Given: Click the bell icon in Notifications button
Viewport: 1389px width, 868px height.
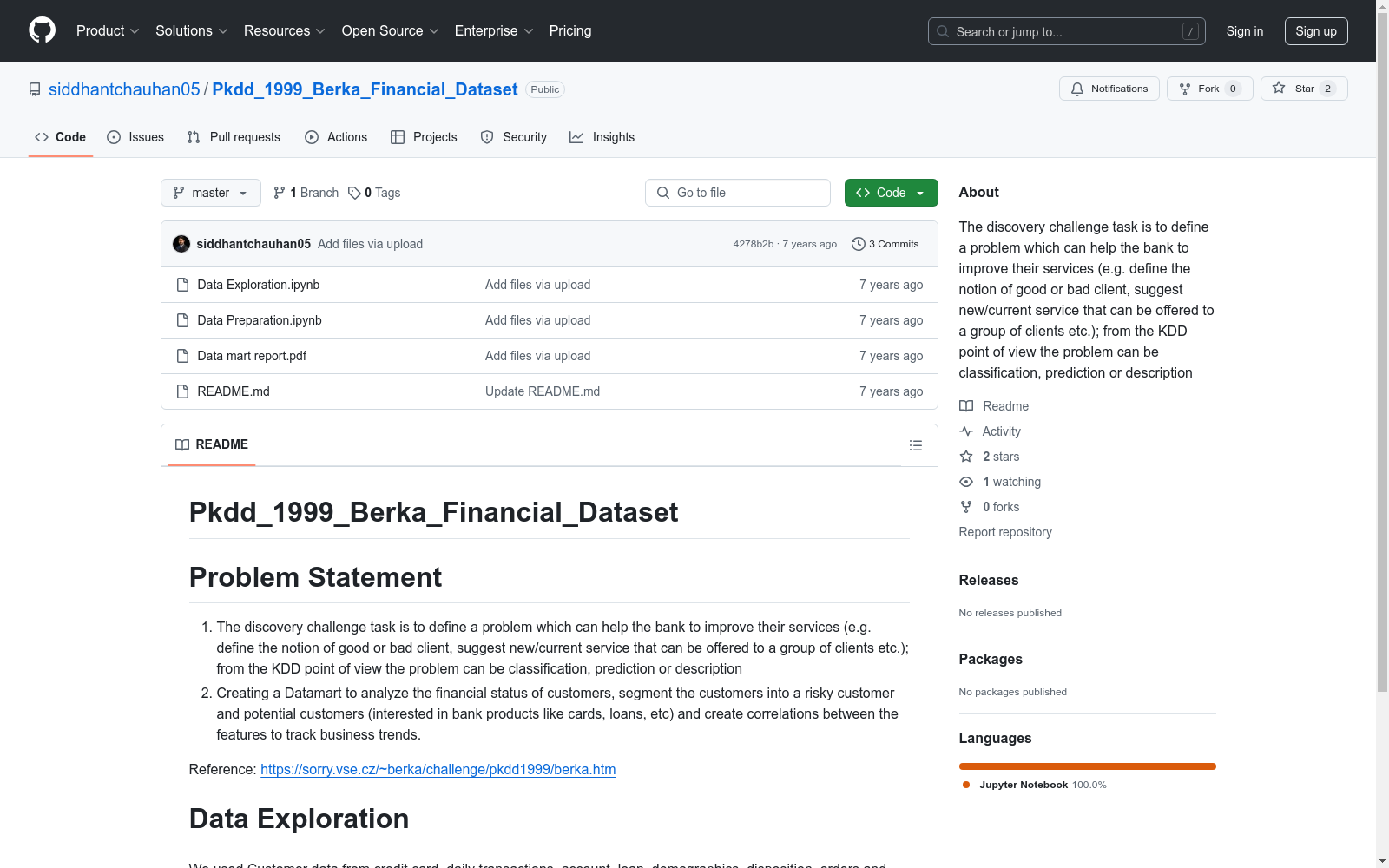Looking at the screenshot, I should pyautogui.click(x=1077, y=89).
